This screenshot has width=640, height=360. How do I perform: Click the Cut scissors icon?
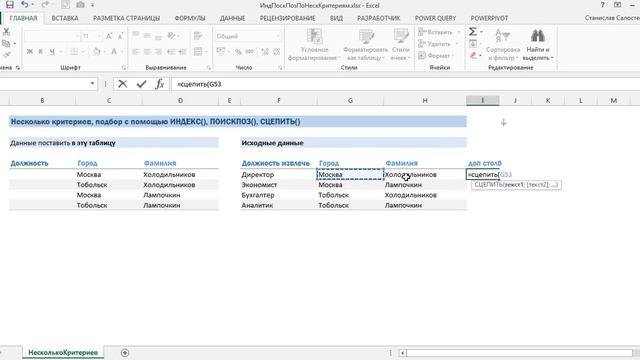click(x=6, y=32)
